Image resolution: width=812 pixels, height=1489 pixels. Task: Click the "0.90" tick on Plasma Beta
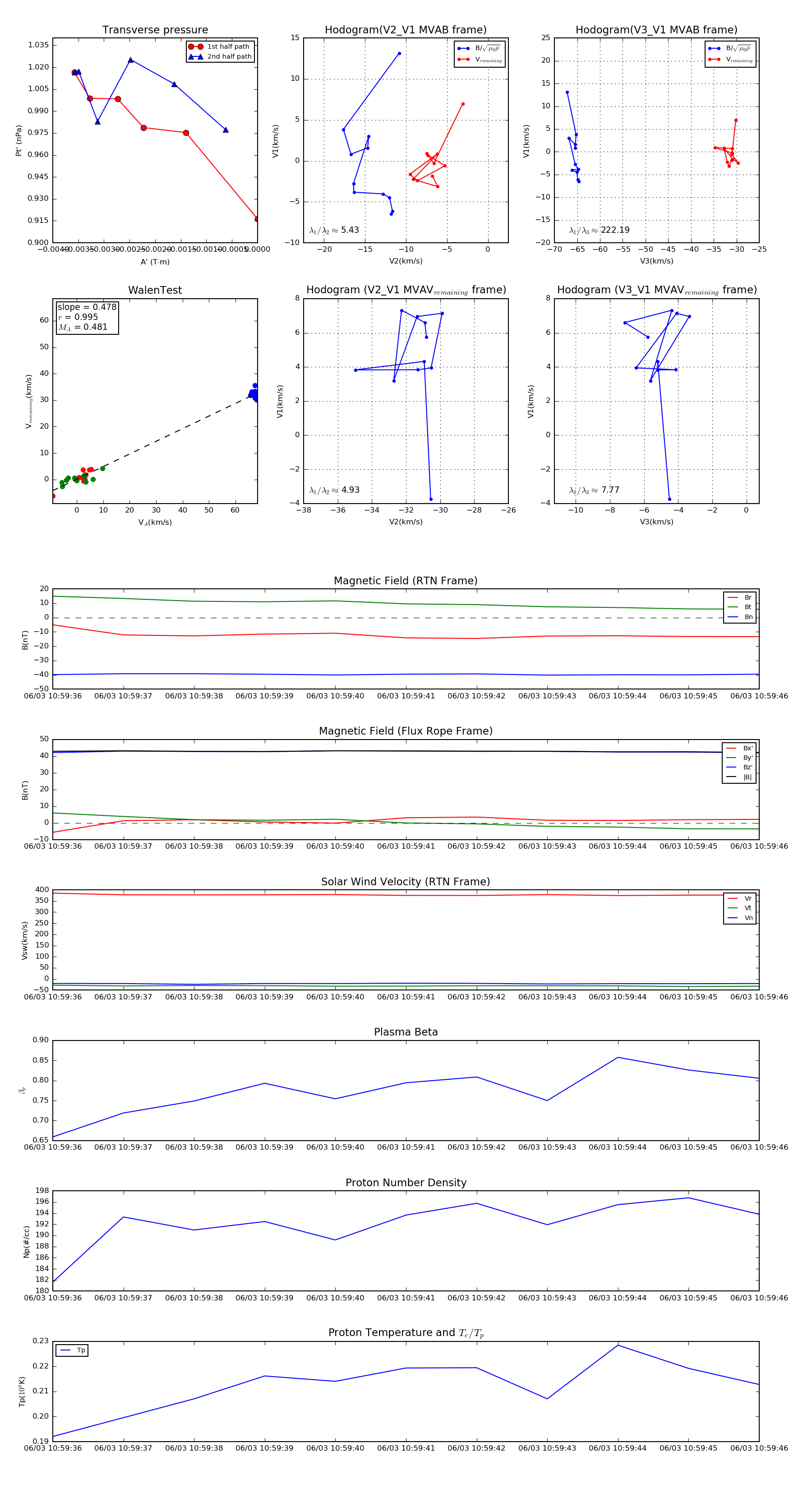tap(41, 1040)
